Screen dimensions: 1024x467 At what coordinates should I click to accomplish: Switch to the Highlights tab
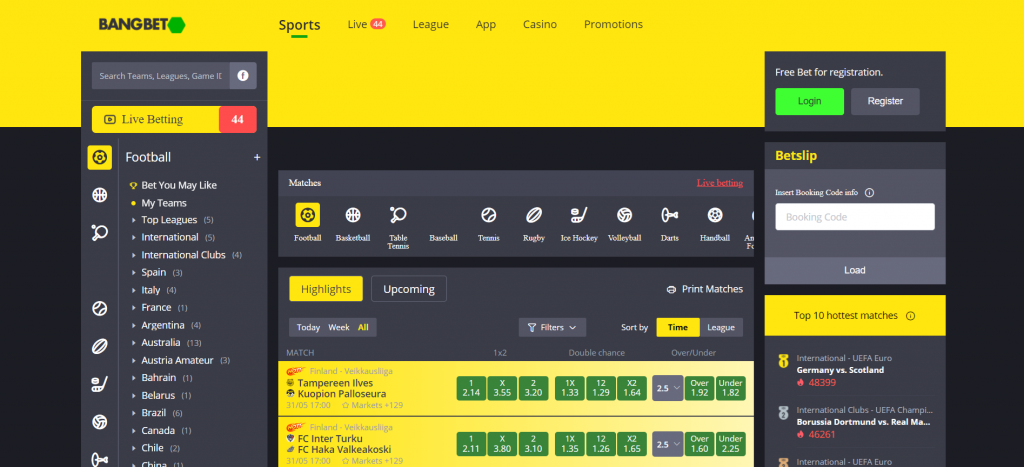click(326, 289)
